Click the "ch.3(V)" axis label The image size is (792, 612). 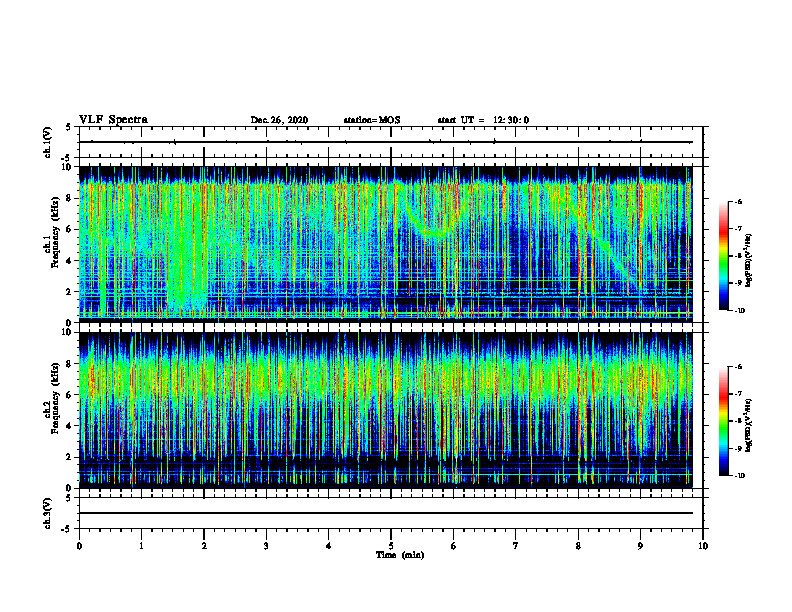[47, 513]
